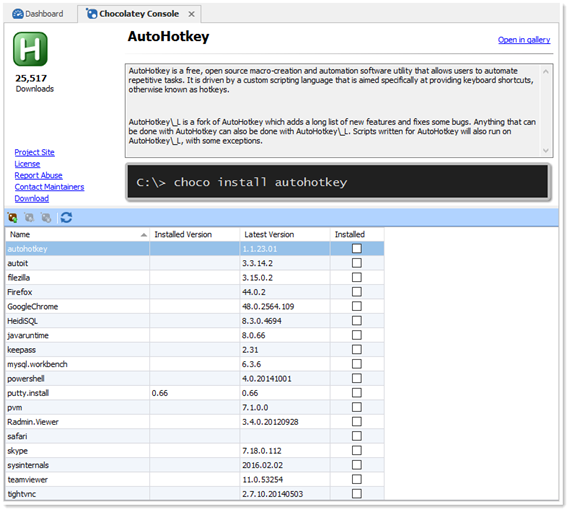Sort by Installed Version column header
Image resolution: width=570 pixels, height=512 pixels.
coord(194,235)
